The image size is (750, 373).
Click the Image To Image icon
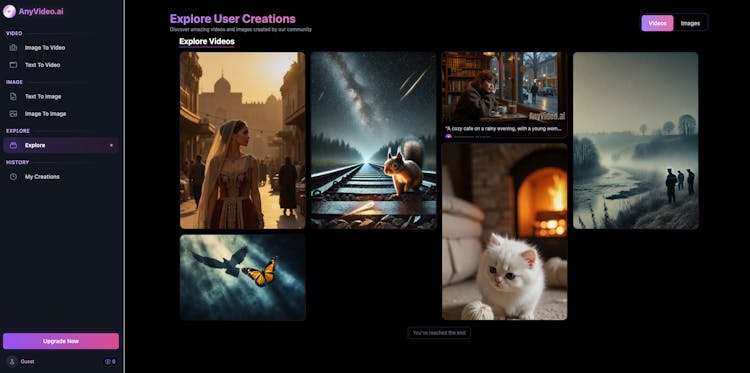(13, 114)
